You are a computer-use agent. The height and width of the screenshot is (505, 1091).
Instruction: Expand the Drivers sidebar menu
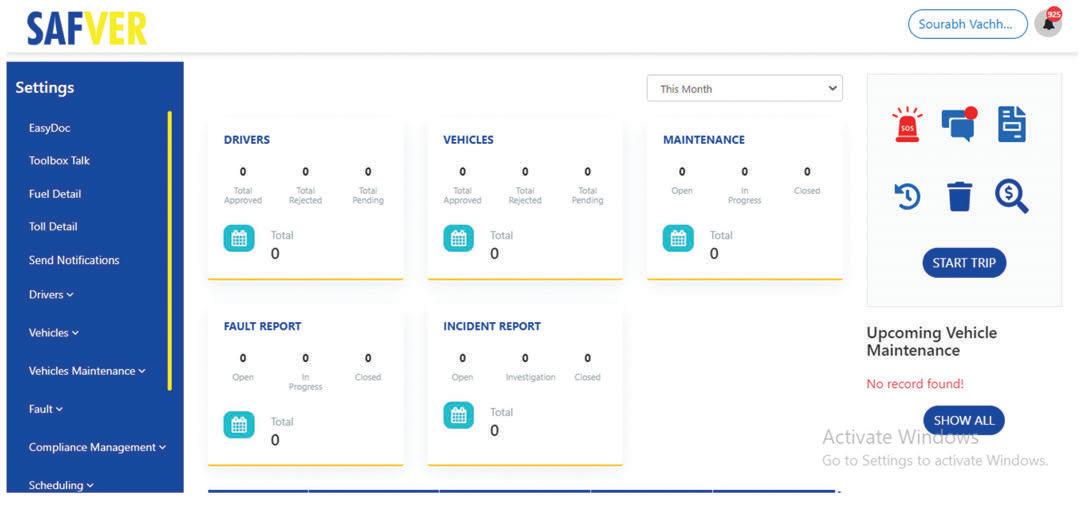(51, 294)
